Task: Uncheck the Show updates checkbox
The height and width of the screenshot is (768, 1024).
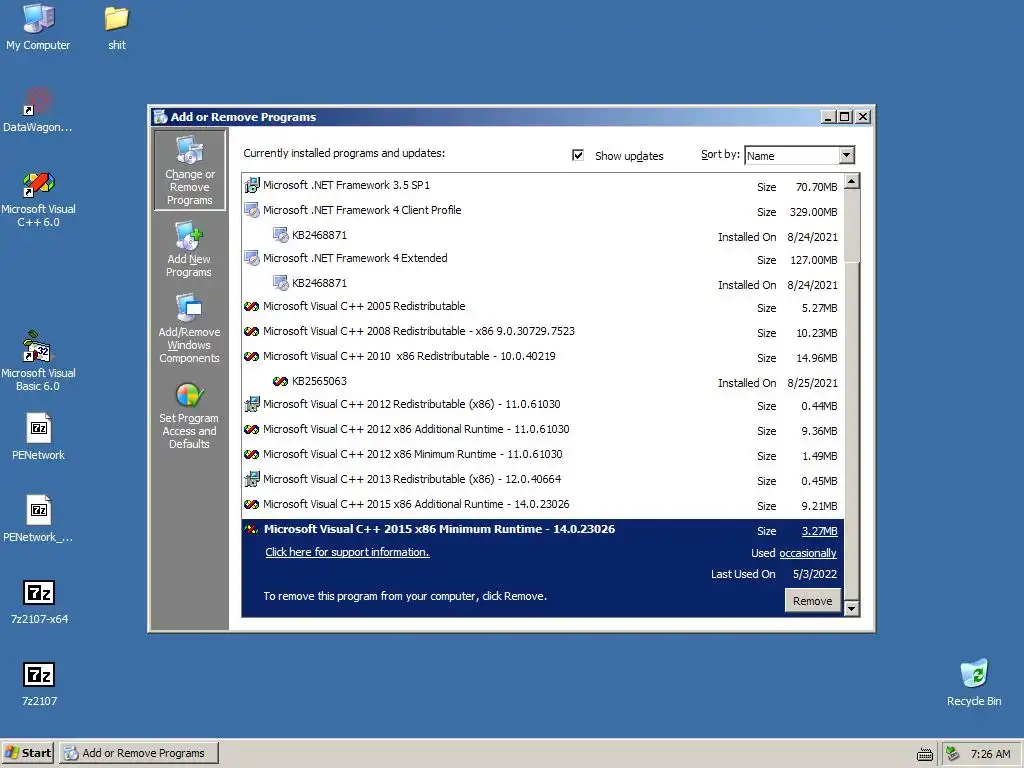Action: 577,155
